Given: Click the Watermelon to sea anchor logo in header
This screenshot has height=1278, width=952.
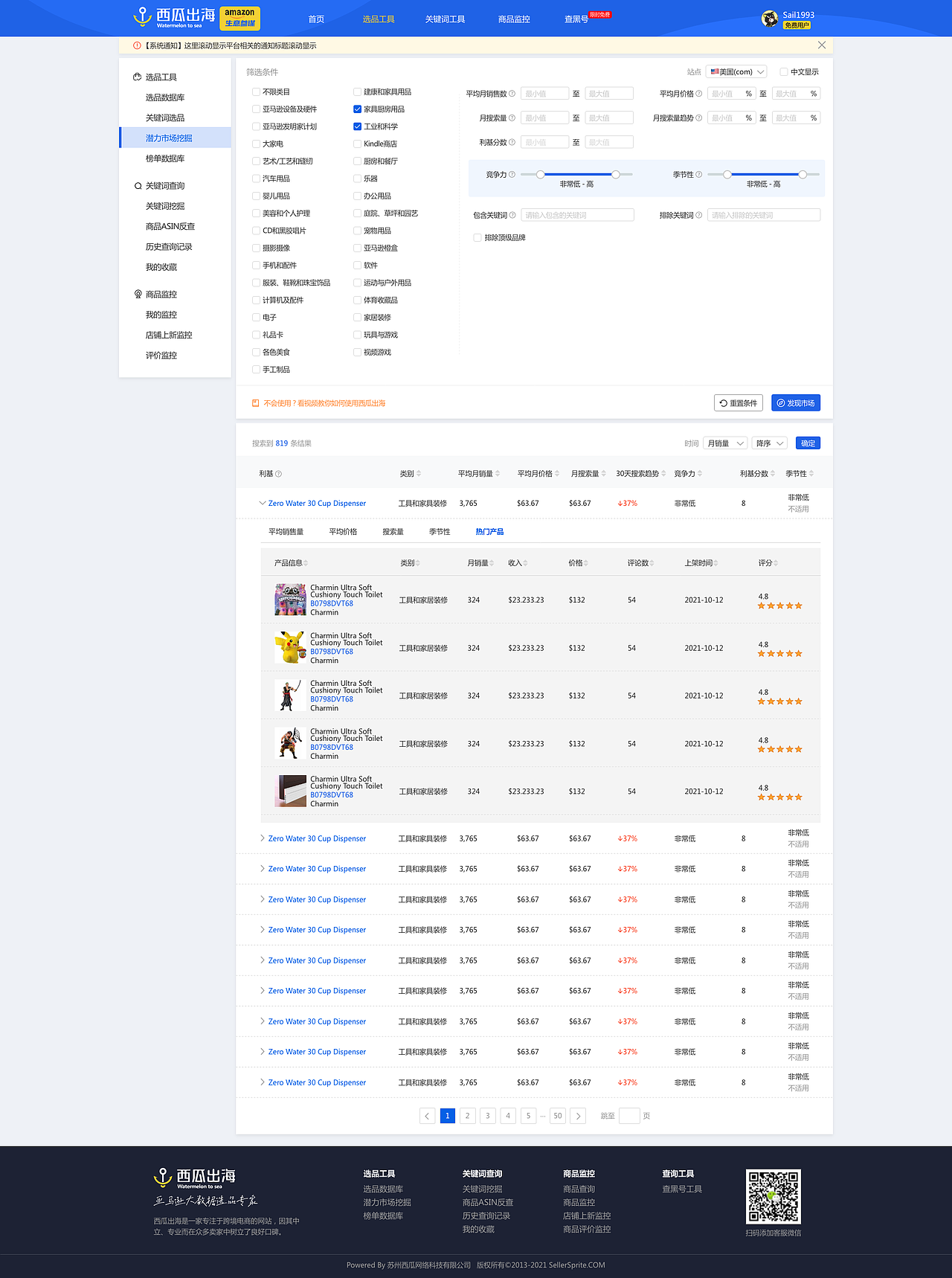Looking at the screenshot, I should point(174,18).
